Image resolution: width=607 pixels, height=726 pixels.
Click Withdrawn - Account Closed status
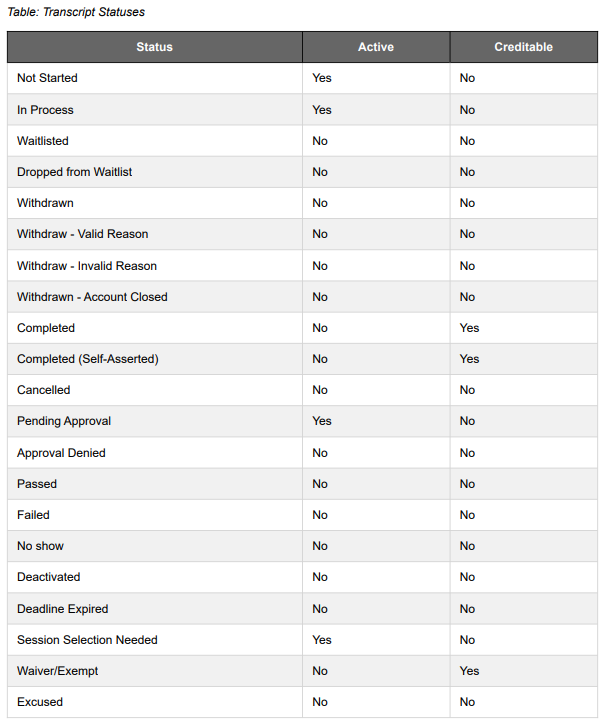click(92, 297)
